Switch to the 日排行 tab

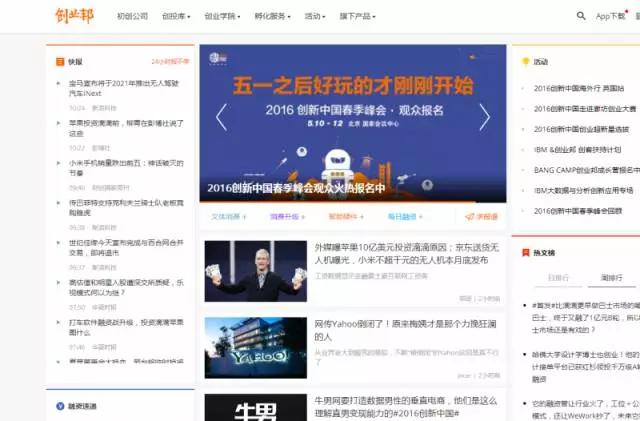[x=558, y=278]
